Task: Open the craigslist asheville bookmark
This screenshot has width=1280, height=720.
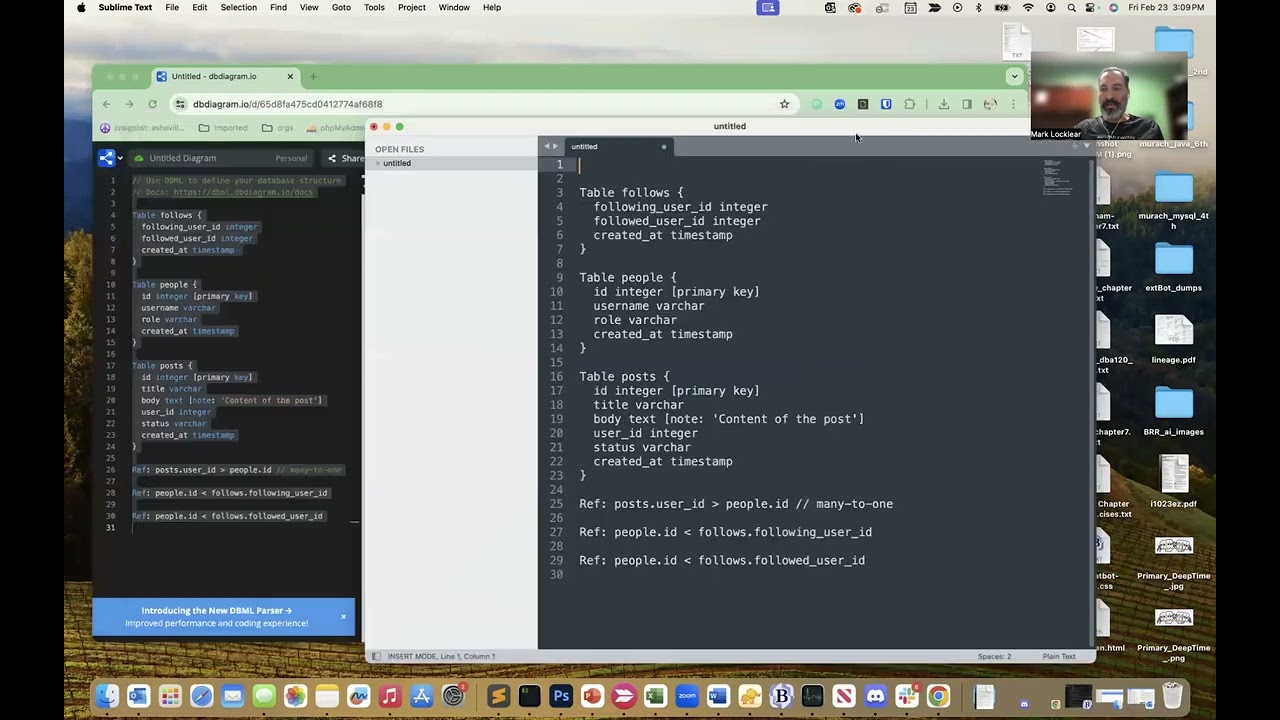Action: pyautogui.click(x=142, y=128)
